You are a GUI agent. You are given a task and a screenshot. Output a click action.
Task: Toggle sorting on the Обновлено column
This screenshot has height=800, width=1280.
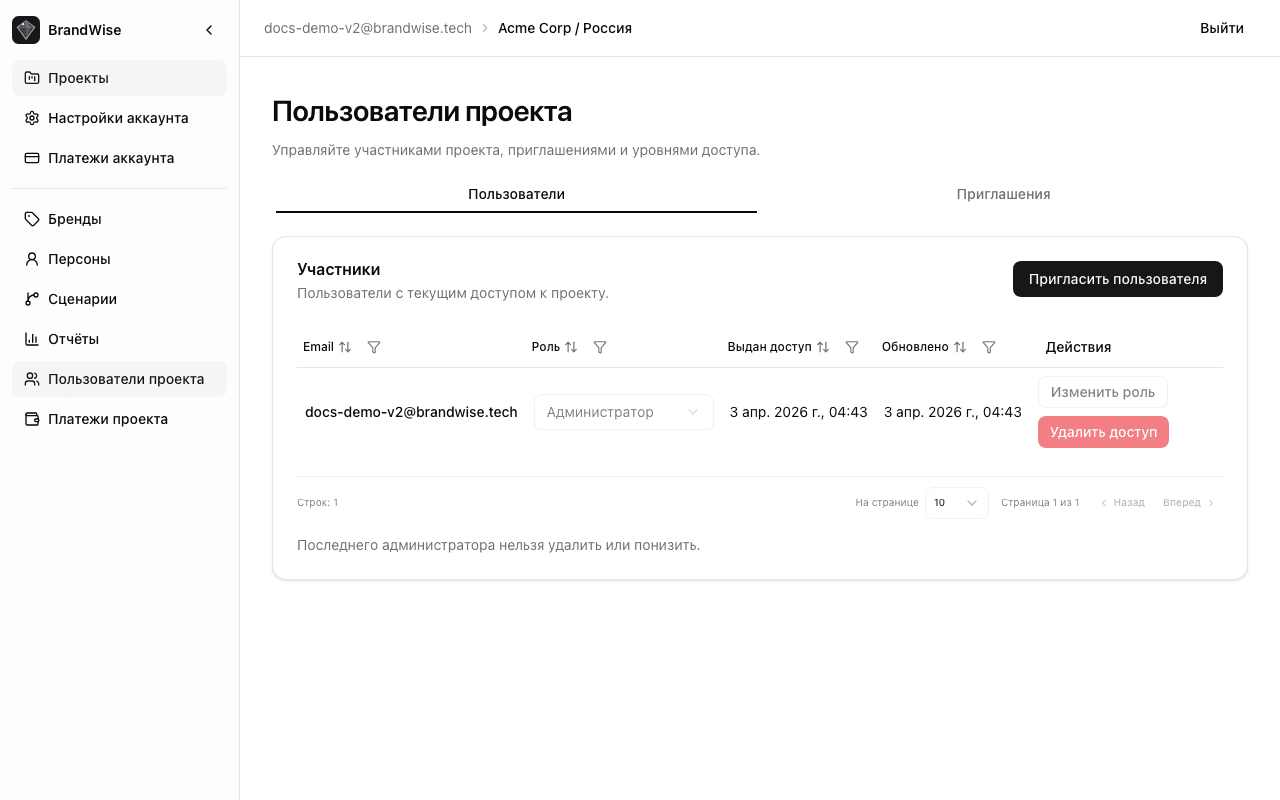(x=959, y=347)
